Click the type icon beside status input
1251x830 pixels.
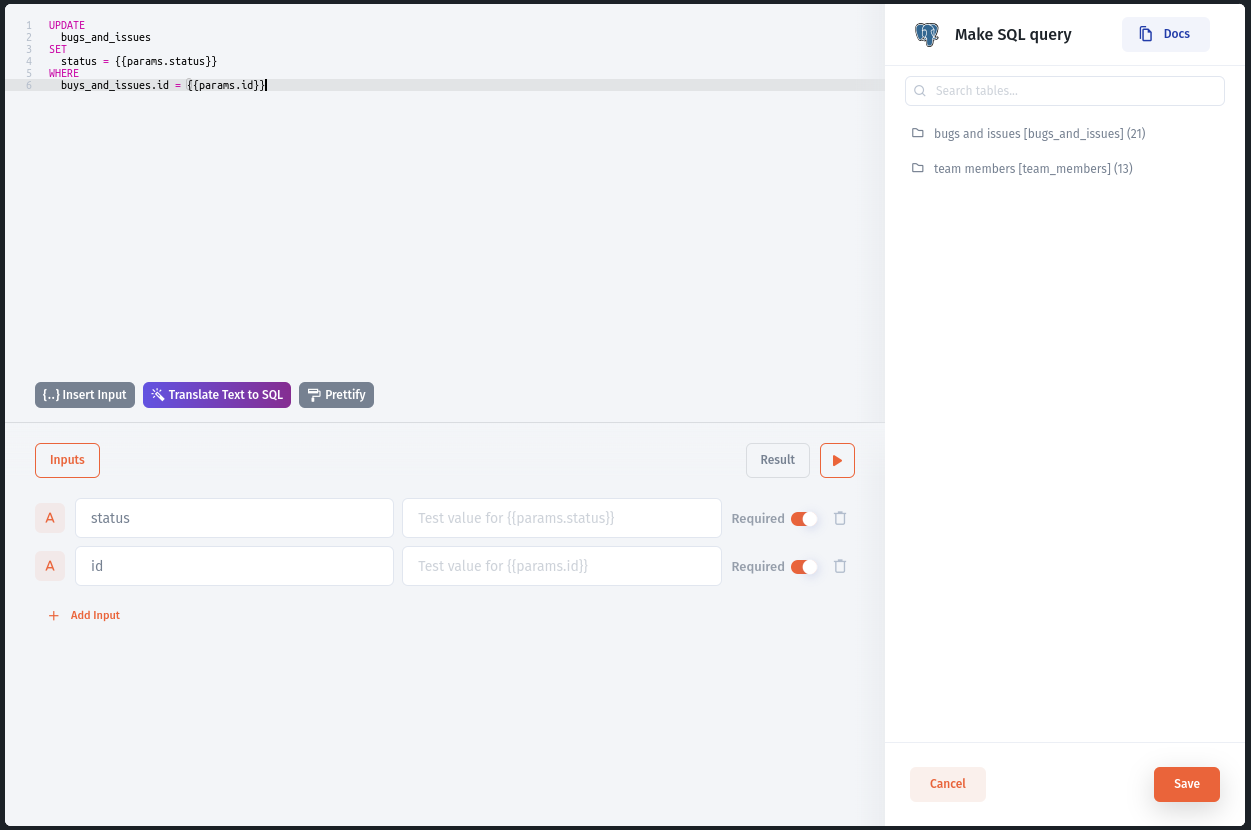[x=50, y=518]
